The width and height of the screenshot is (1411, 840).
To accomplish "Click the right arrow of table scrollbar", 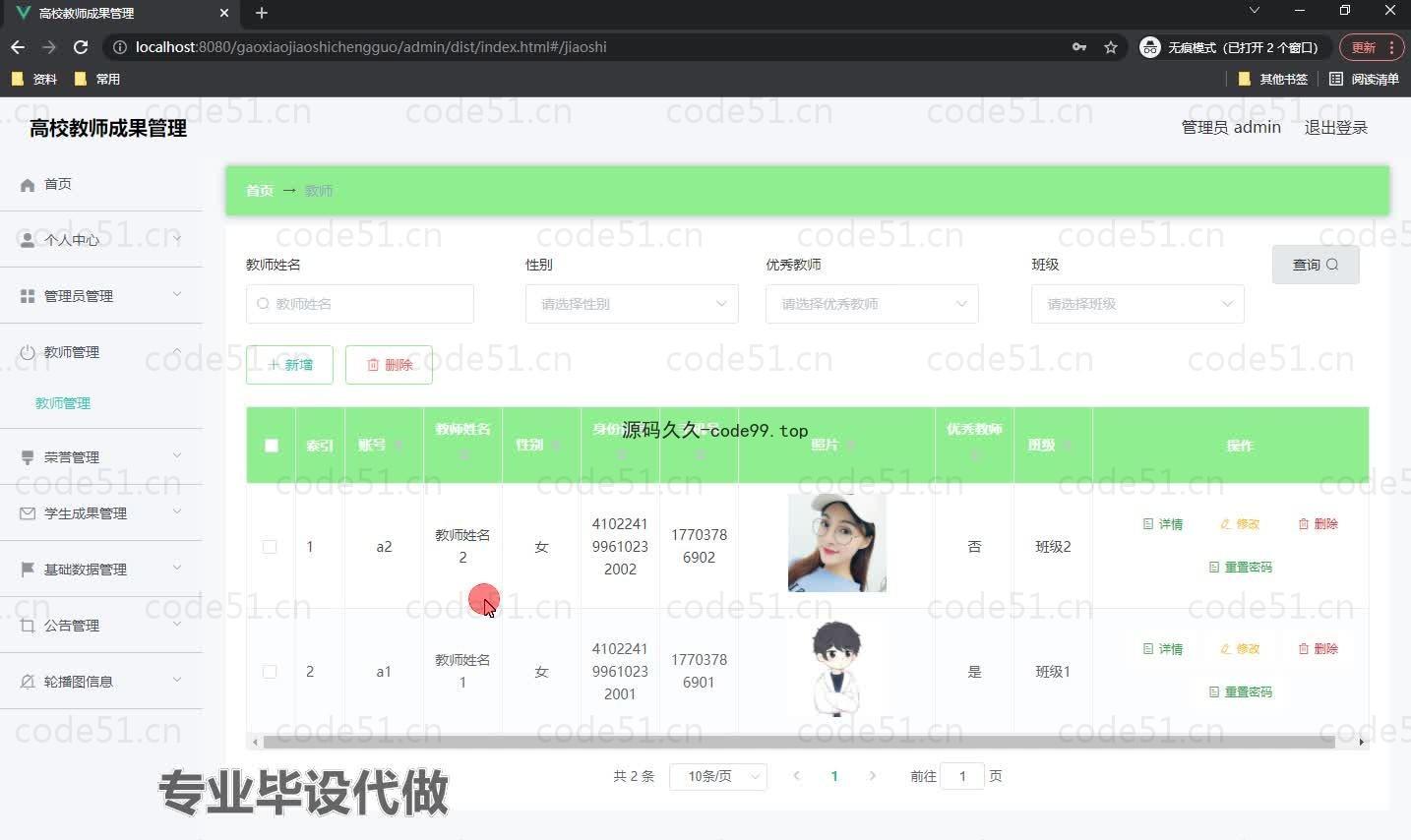I will (x=1362, y=742).
